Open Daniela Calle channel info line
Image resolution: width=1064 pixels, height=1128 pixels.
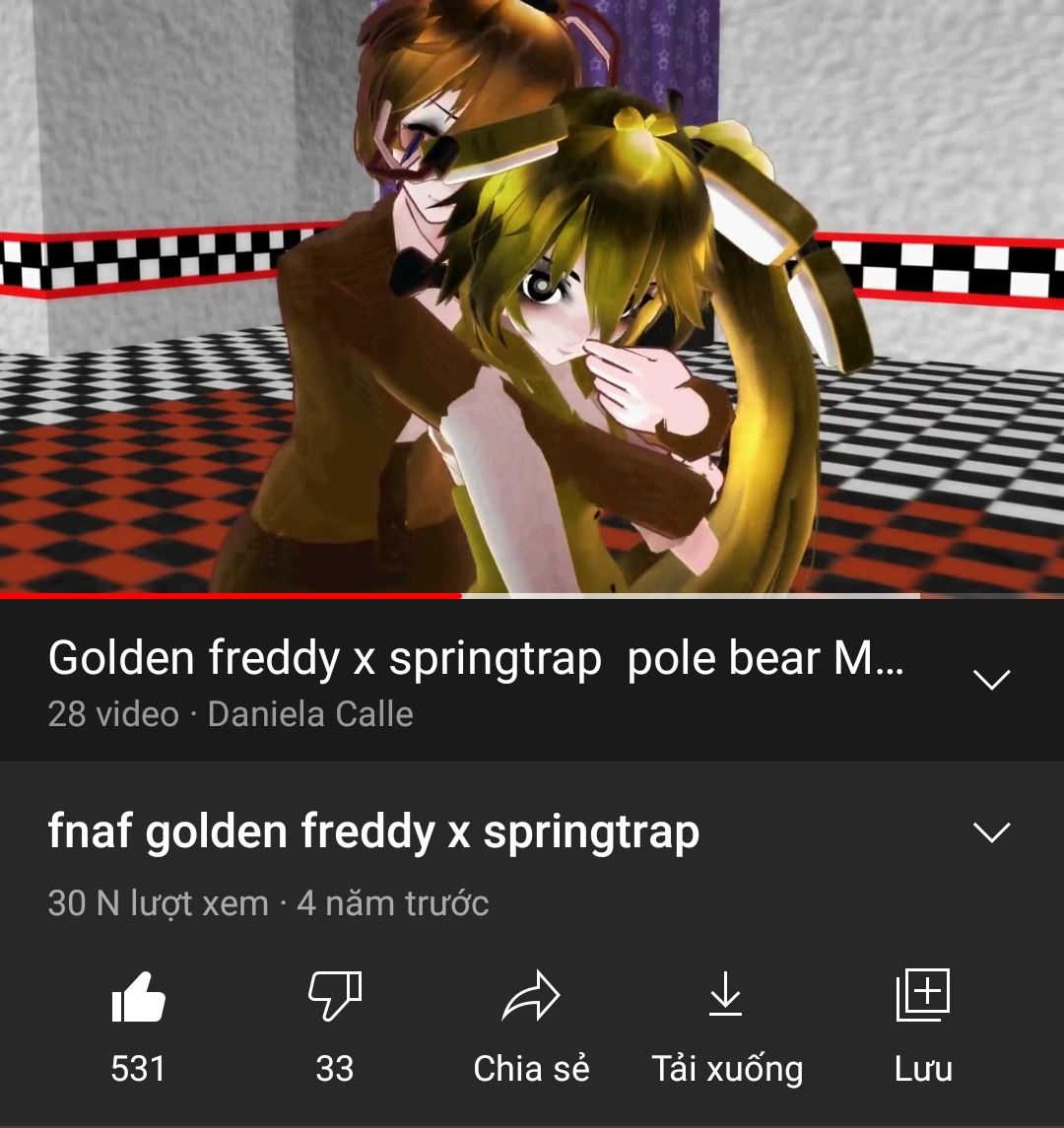click(x=310, y=714)
